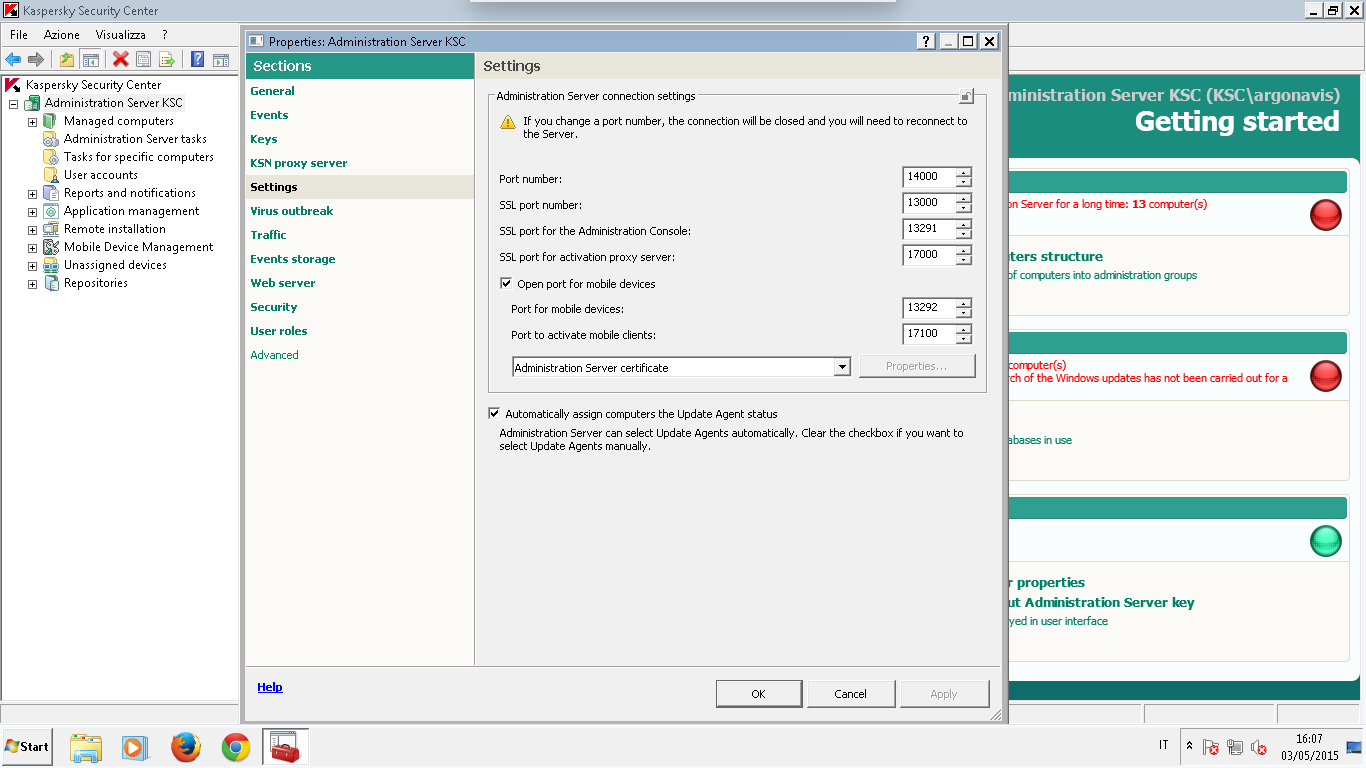Viewport: 1366px width, 768px height.
Task: Click the blue question mark Help toolbar icon
Action: 198,60
